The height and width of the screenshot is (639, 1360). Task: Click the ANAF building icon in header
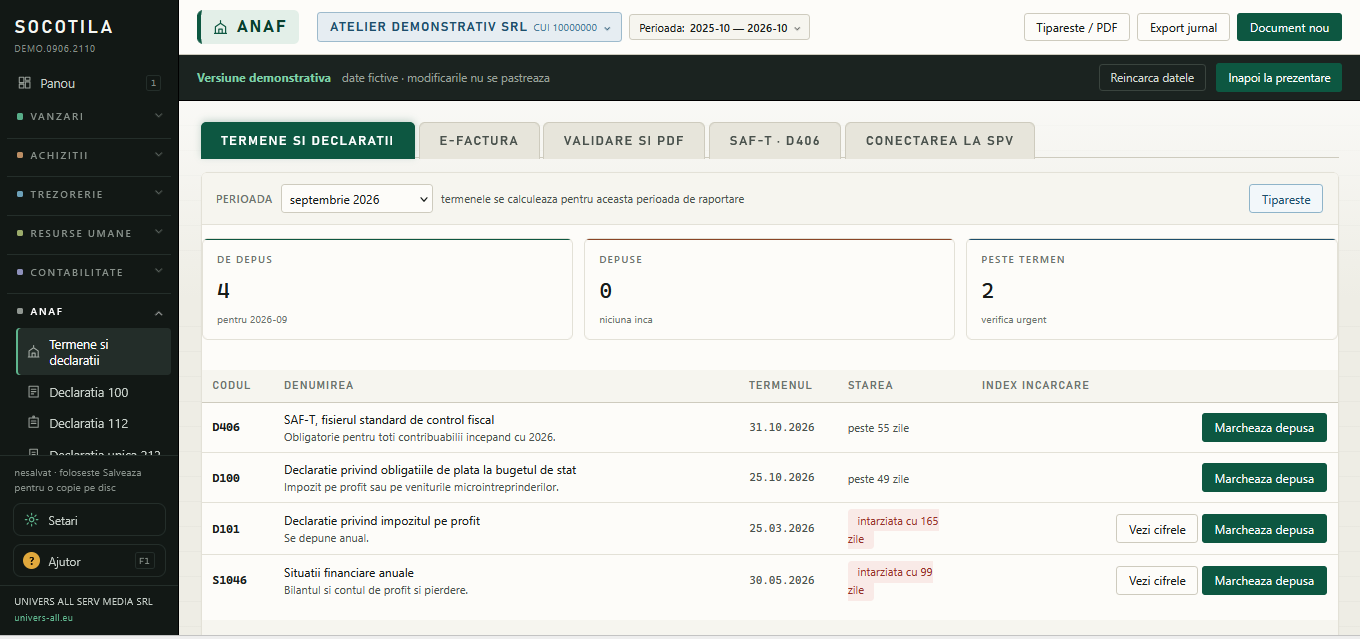[221, 27]
